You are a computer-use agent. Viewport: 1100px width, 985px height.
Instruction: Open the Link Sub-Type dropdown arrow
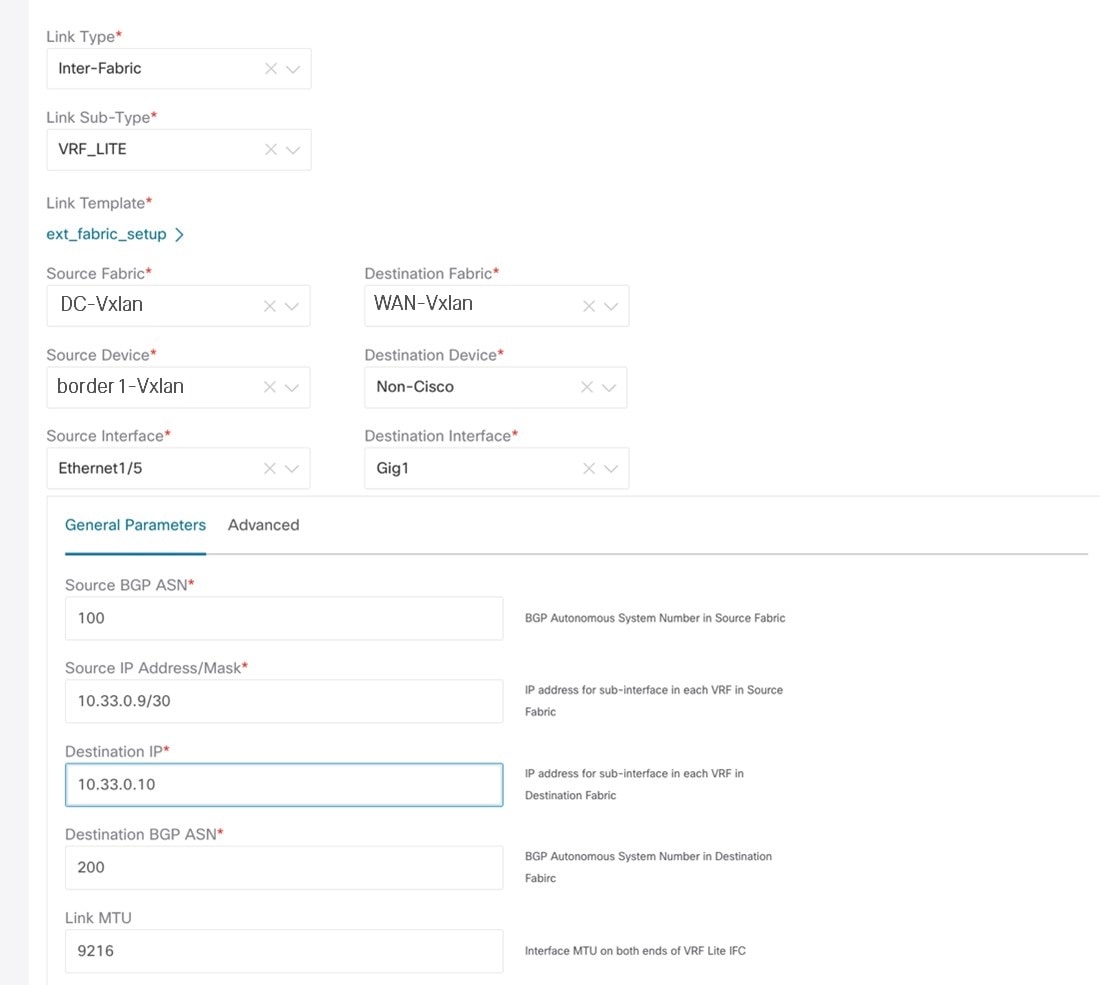[293, 149]
